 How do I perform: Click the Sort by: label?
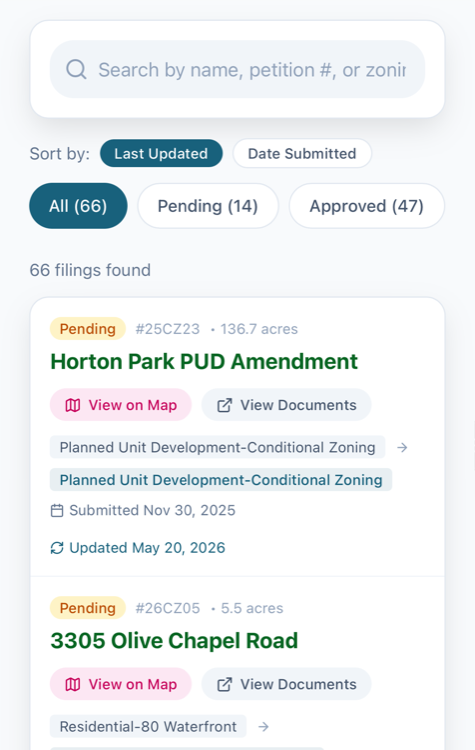(x=60, y=154)
